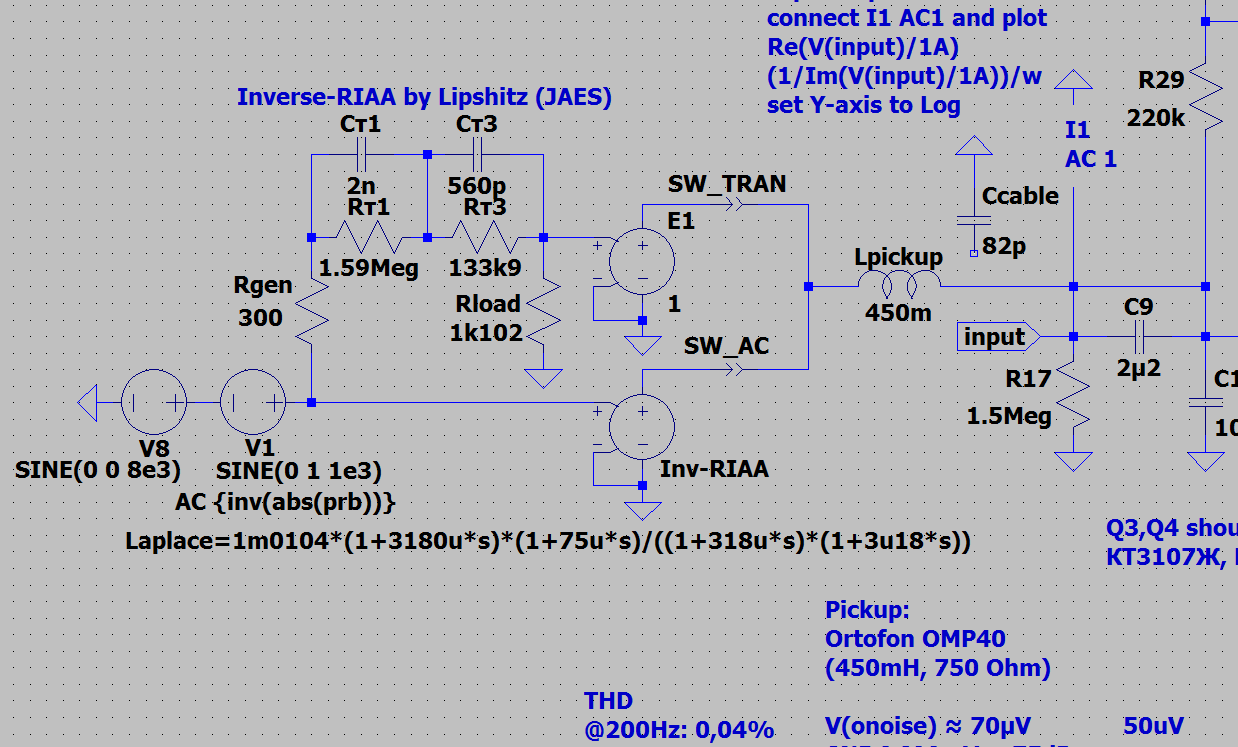The width and height of the screenshot is (1238, 747).
Task: Click the Inverse-RIAA by Lipshitz comment
Action: (x=424, y=97)
